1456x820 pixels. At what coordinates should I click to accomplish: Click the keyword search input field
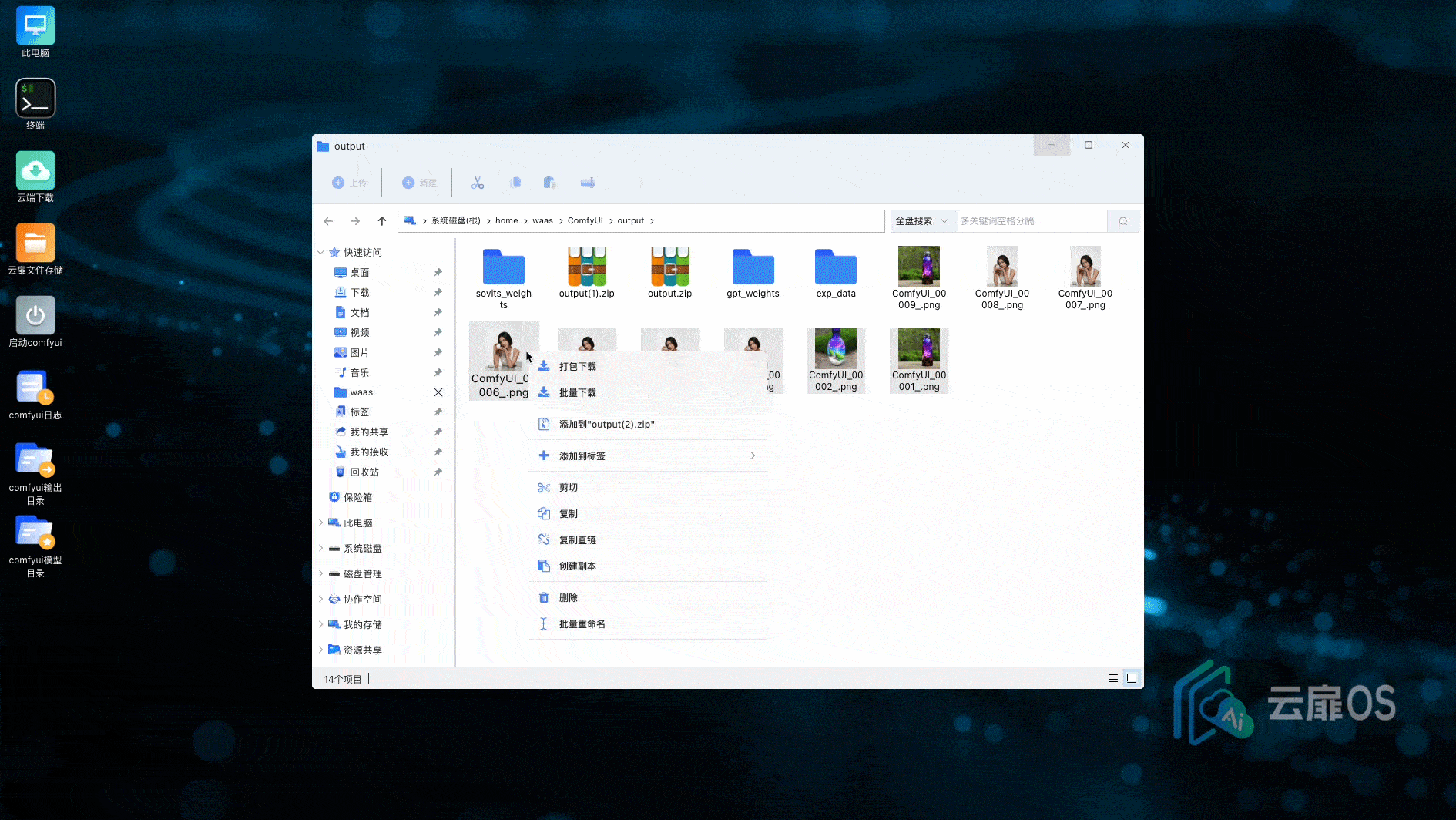(1031, 221)
